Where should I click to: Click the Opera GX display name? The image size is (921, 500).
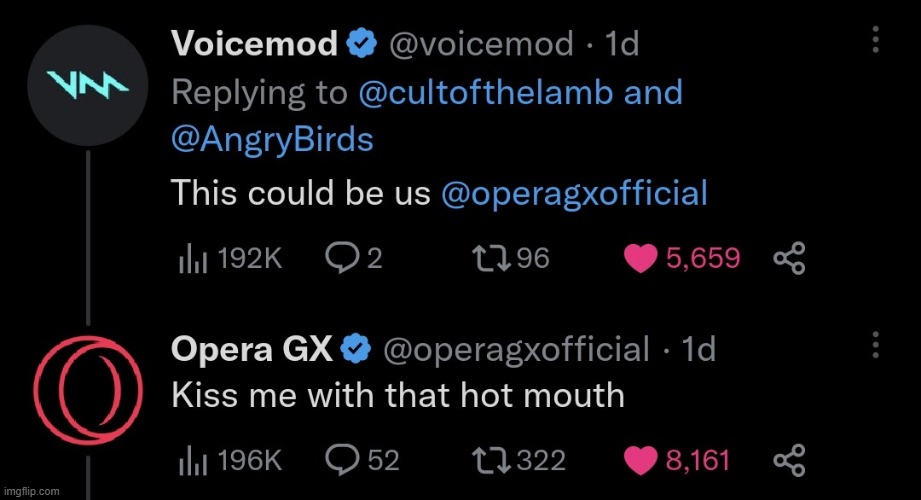251,349
